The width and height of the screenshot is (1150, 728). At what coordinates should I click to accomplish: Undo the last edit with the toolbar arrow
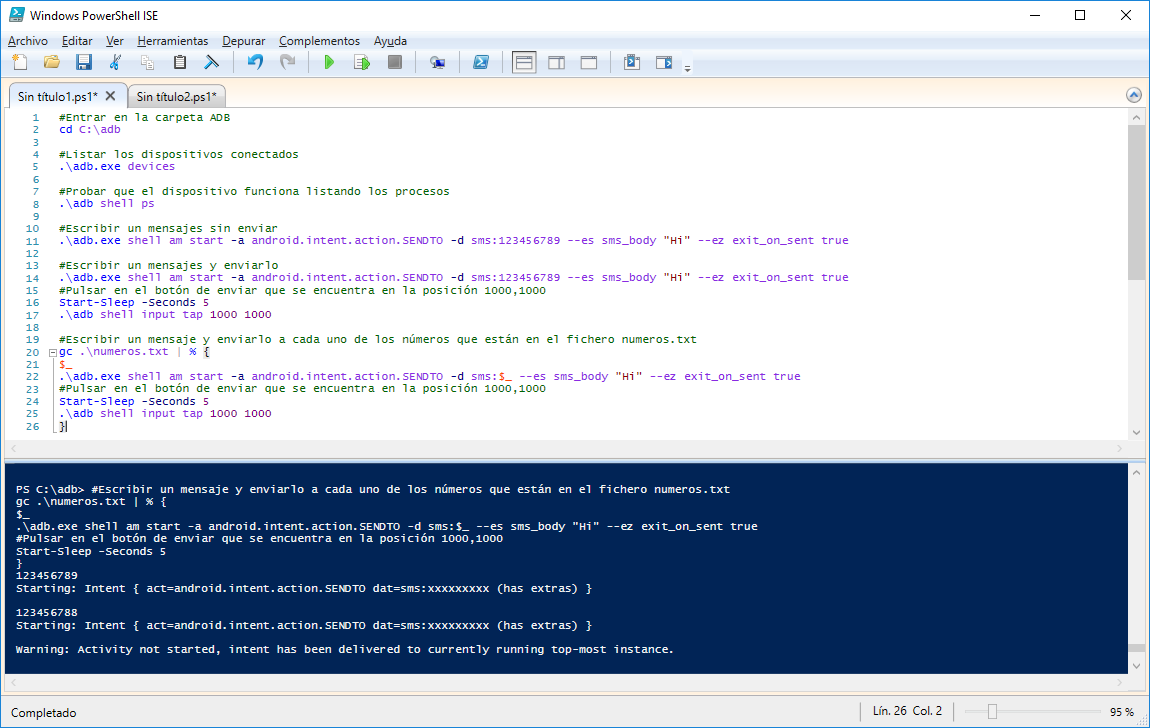tap(255, 62)
